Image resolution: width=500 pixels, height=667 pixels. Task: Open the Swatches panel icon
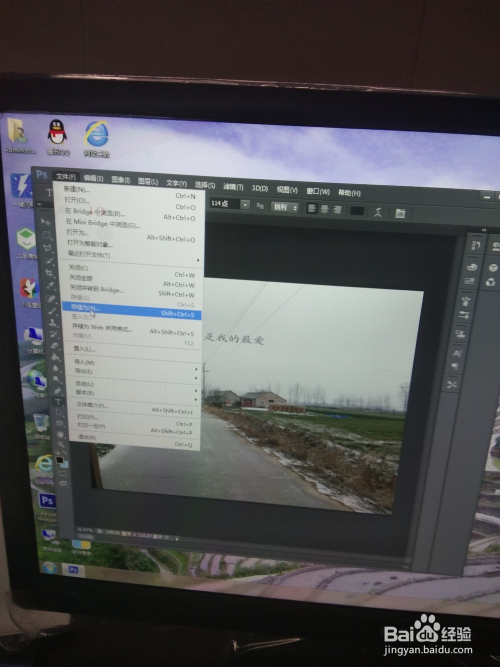pyautogui.click(x=470, y=281)
